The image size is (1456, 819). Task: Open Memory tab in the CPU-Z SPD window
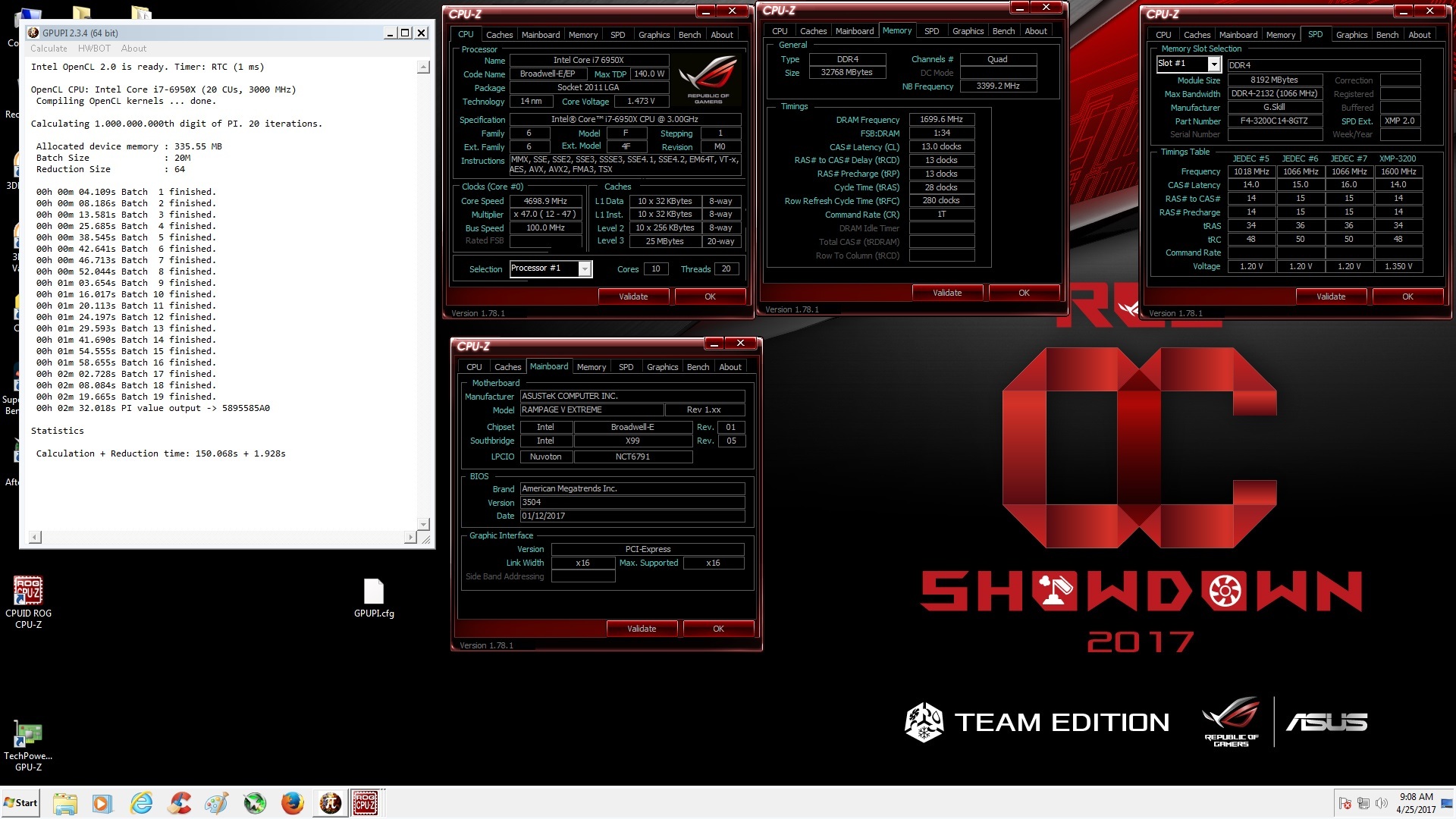pos(1281,35)
